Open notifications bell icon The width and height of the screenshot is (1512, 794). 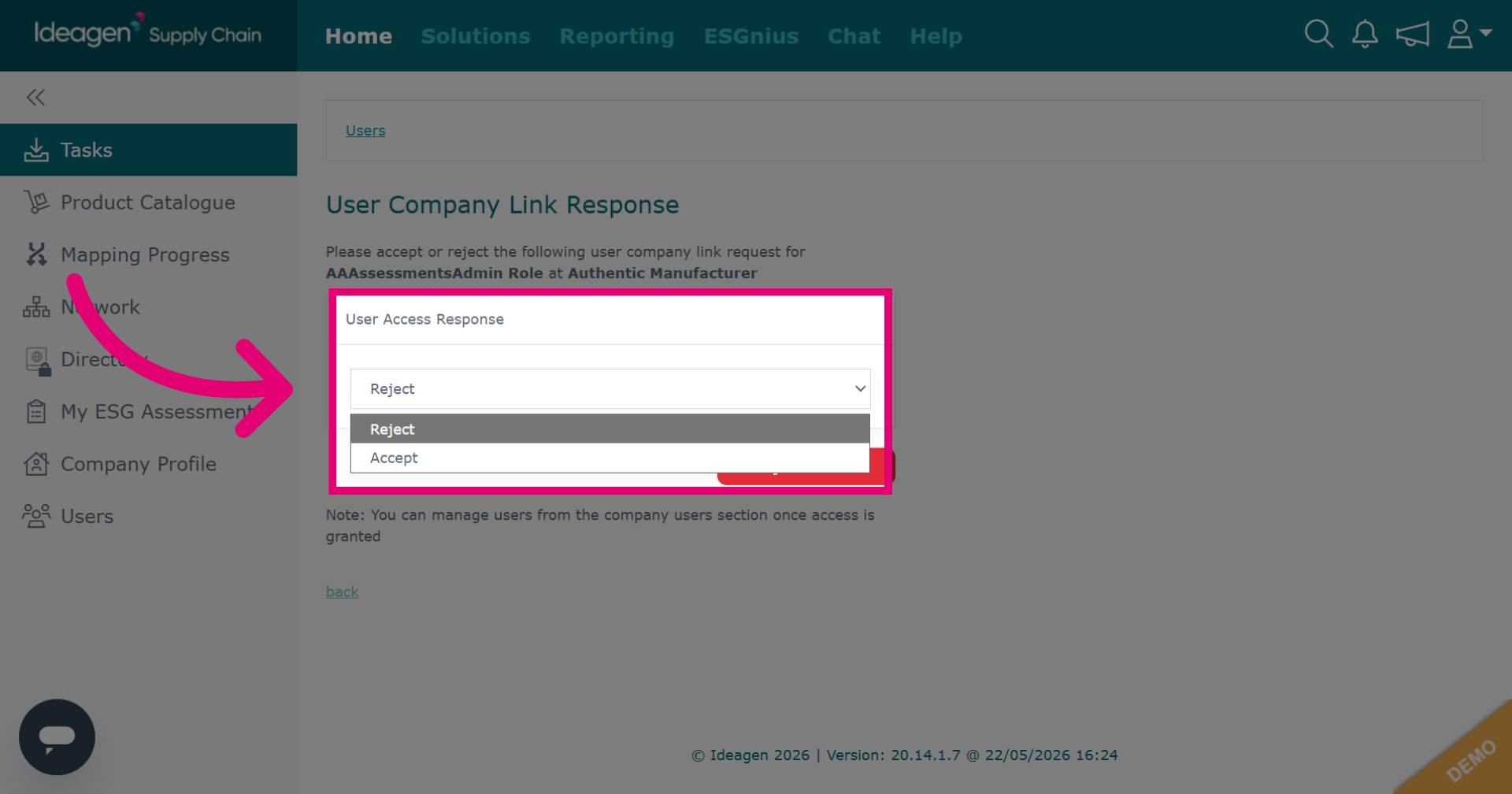pyautogui.click(x=1365, y=35)
